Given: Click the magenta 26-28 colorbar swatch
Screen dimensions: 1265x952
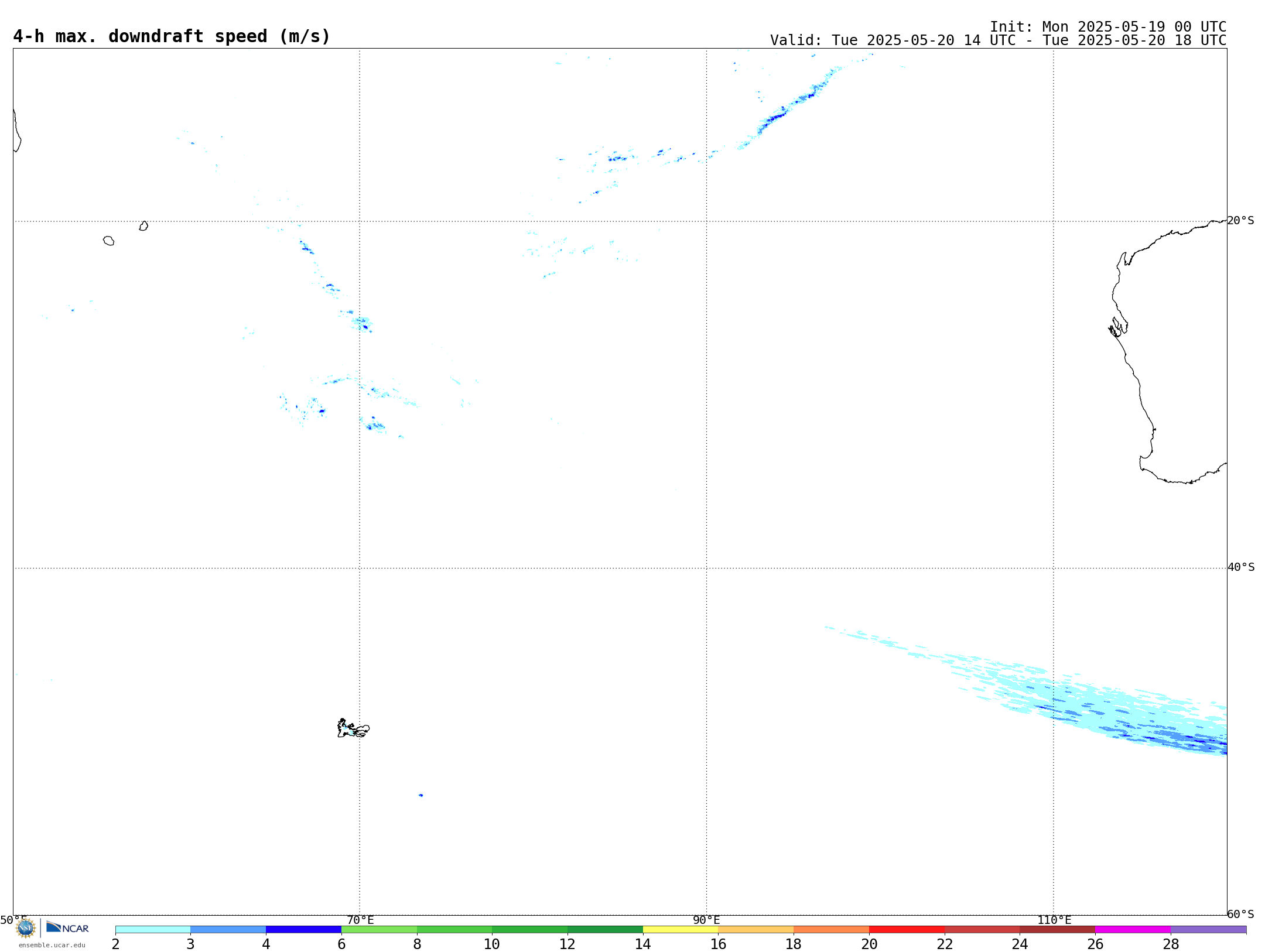Looking at the screenshot, I should pos(1133,929).
